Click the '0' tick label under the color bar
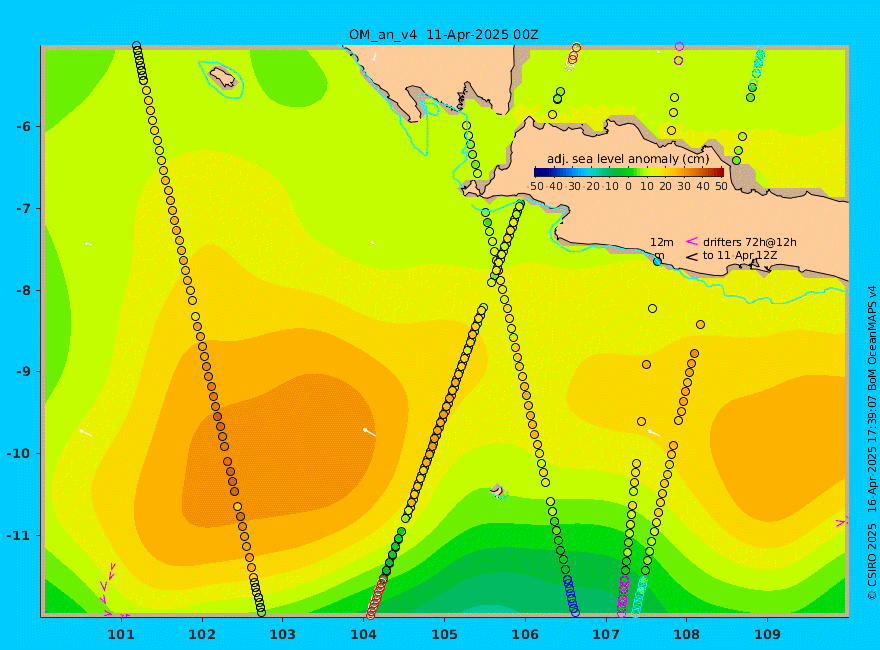 tap(628, 186)
